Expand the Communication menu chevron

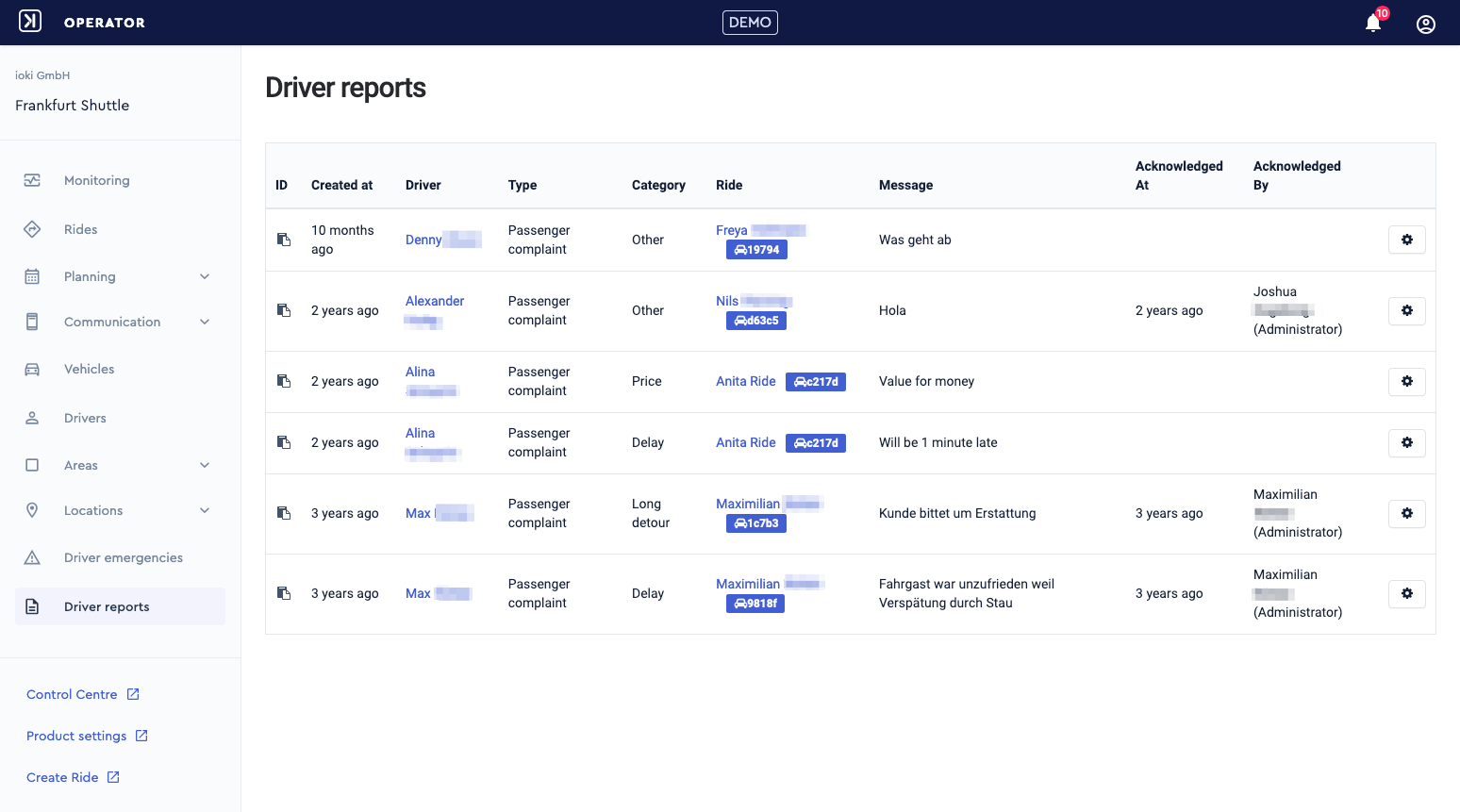pyautogui.click(x=205, y=322)
